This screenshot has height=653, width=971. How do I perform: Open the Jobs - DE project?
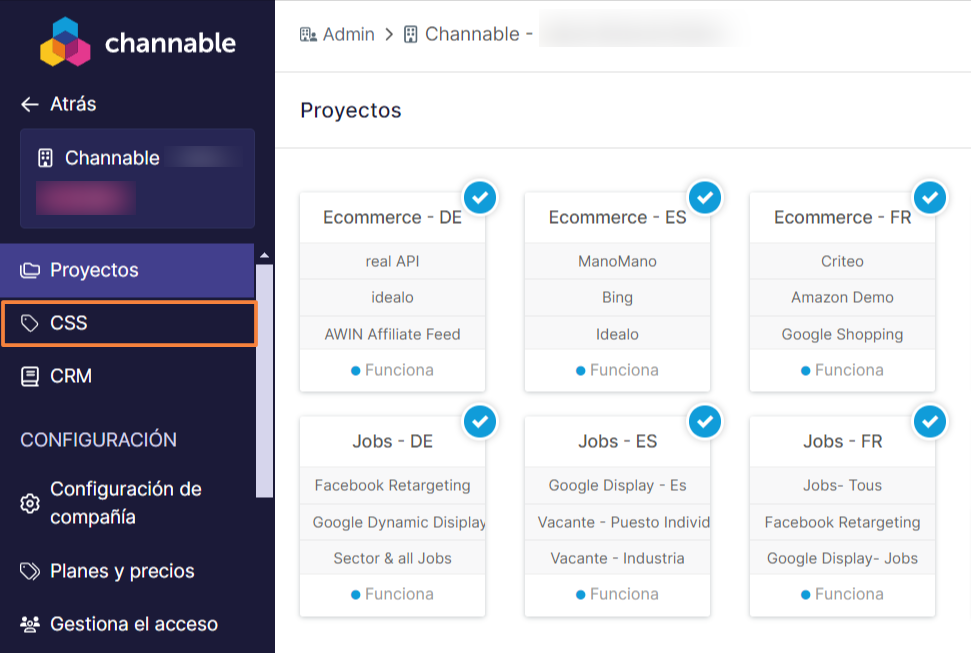(x=393, y=441)
